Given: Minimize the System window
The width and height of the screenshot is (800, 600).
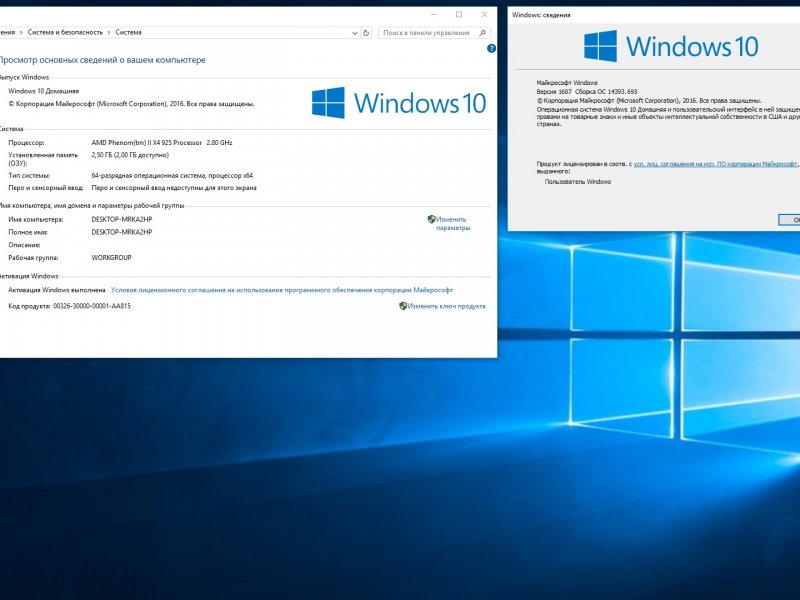Looking at the screenshot, I should 434,15.
